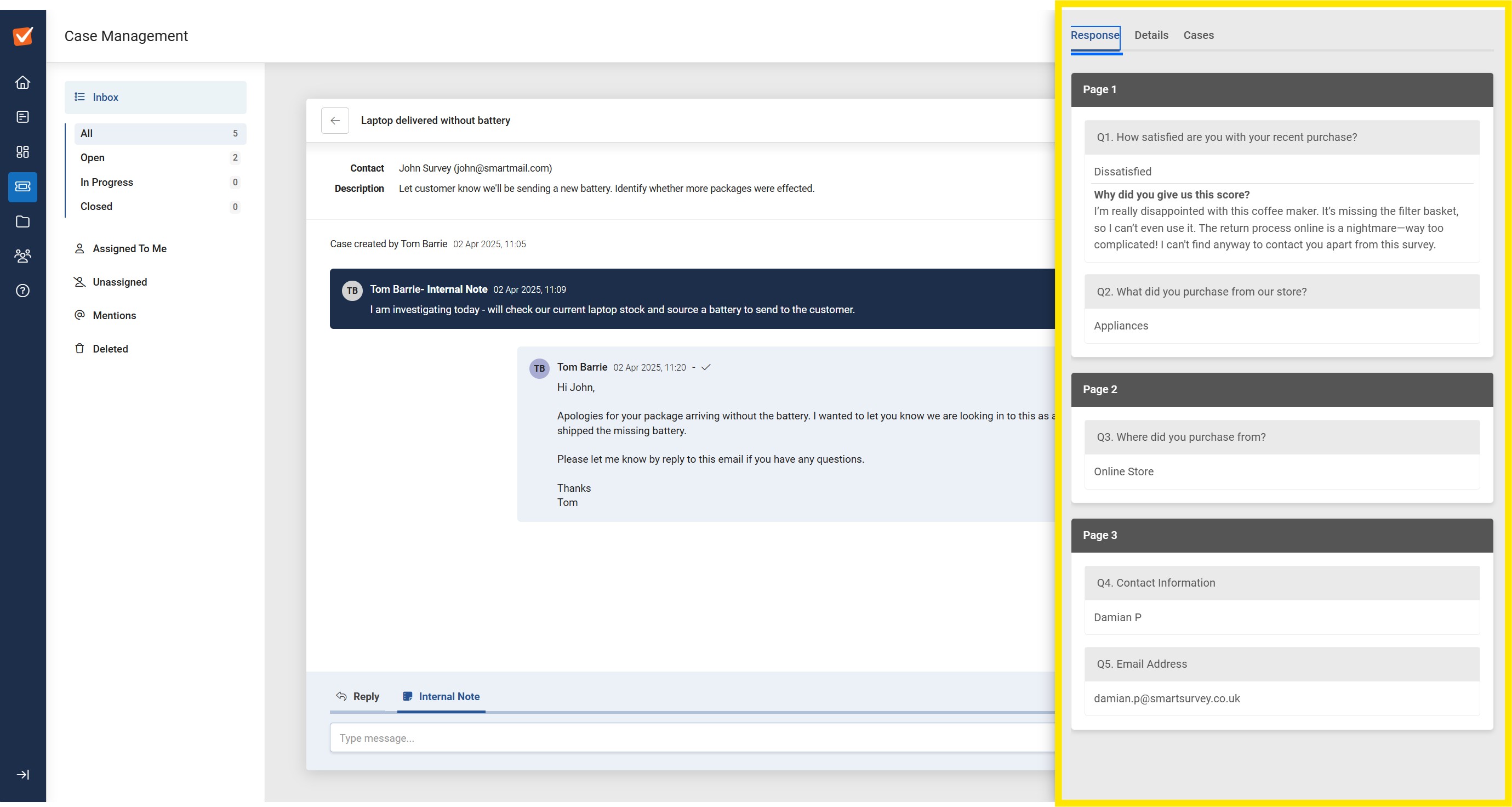Select the Internal Note tab
1512x807 pixels.
click(441, 697)
